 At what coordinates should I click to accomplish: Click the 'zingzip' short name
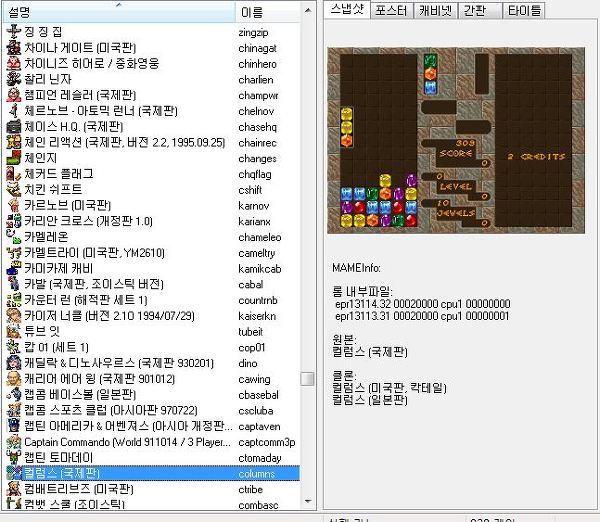[x=253, y=33]
